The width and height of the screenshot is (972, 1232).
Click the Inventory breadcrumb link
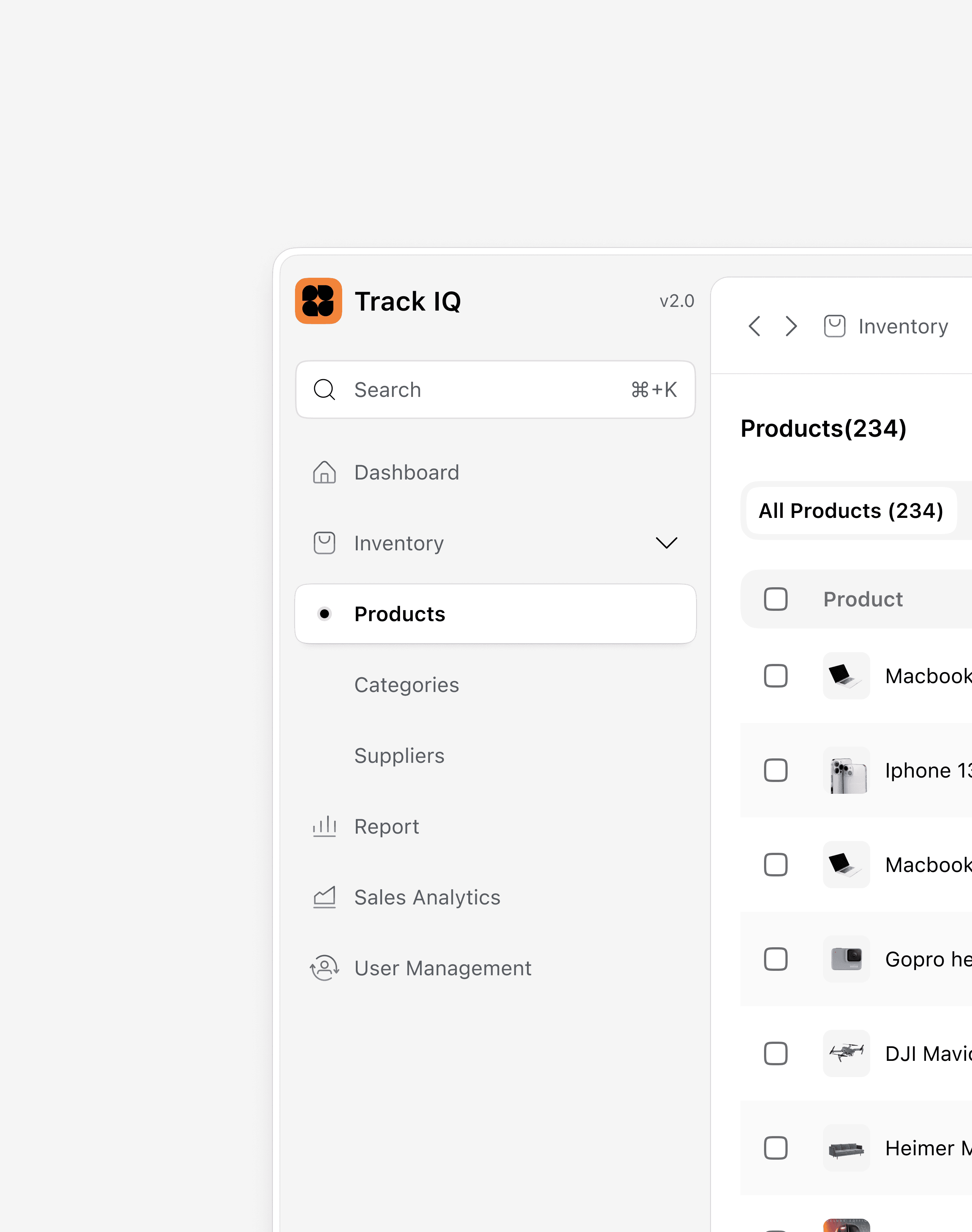(x=903, y=326)
